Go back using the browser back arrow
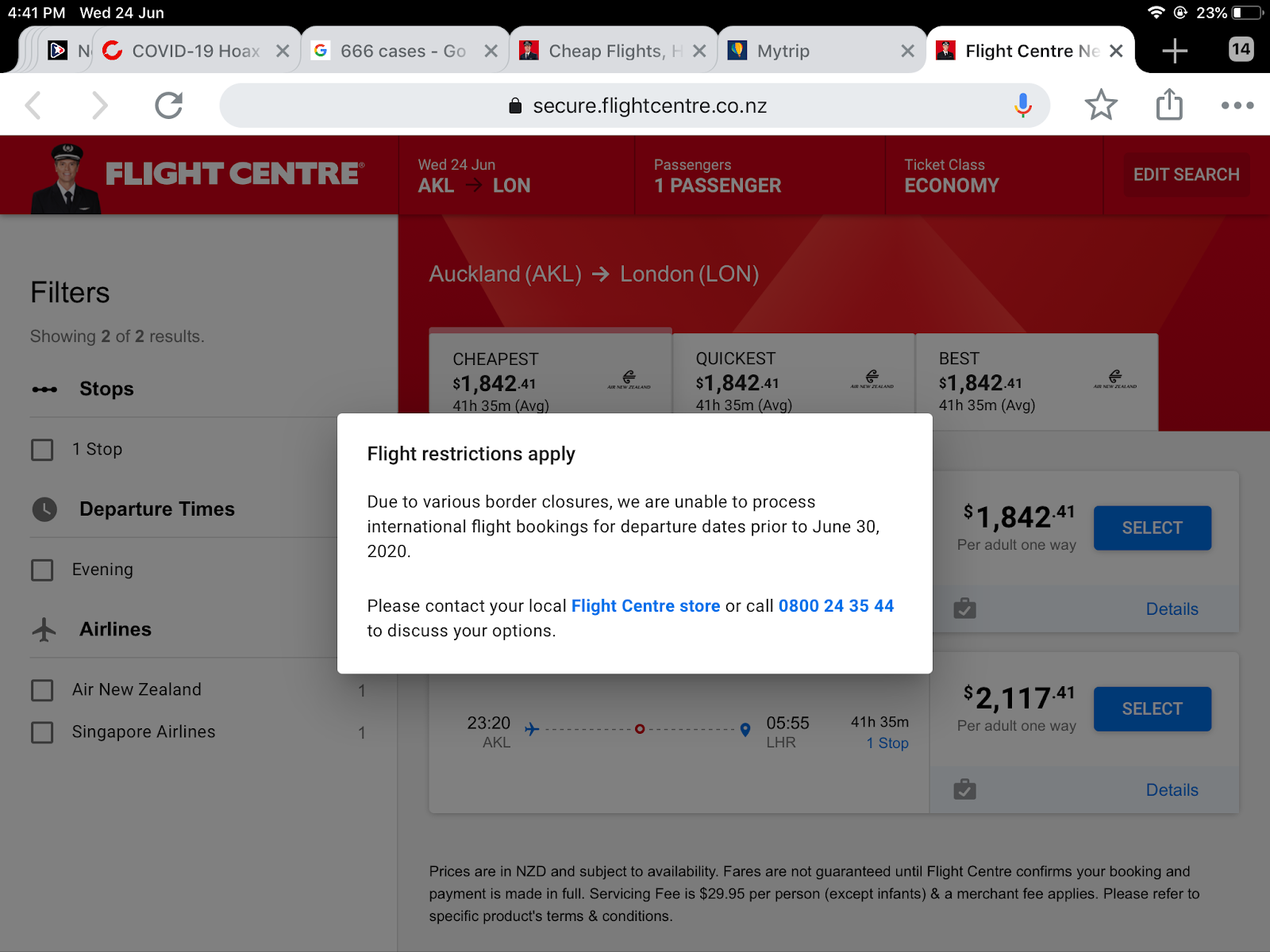This screenshot has width=1270, height=952. [33, 106]
